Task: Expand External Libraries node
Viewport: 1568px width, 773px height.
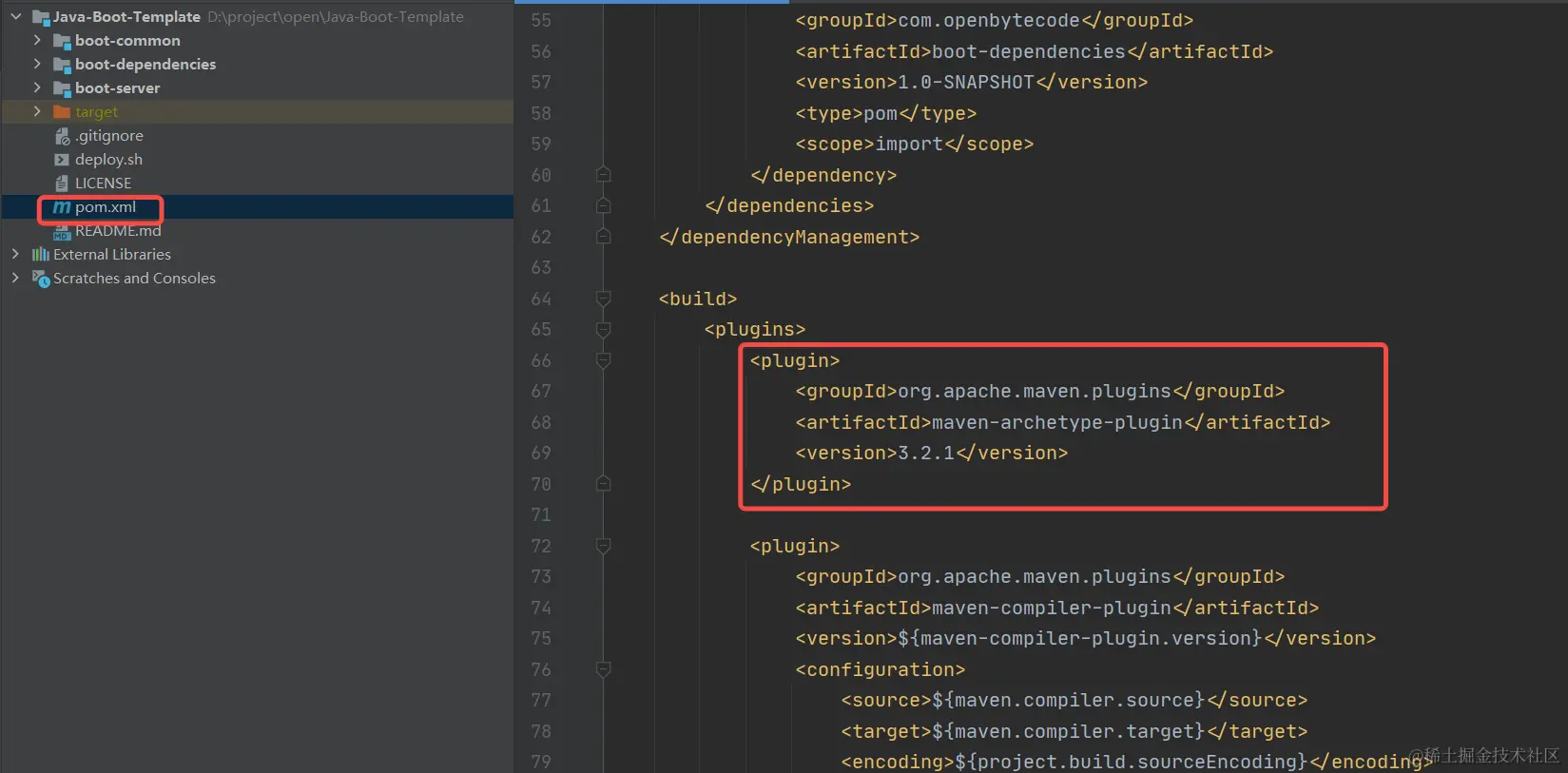Action: (15, 254)
